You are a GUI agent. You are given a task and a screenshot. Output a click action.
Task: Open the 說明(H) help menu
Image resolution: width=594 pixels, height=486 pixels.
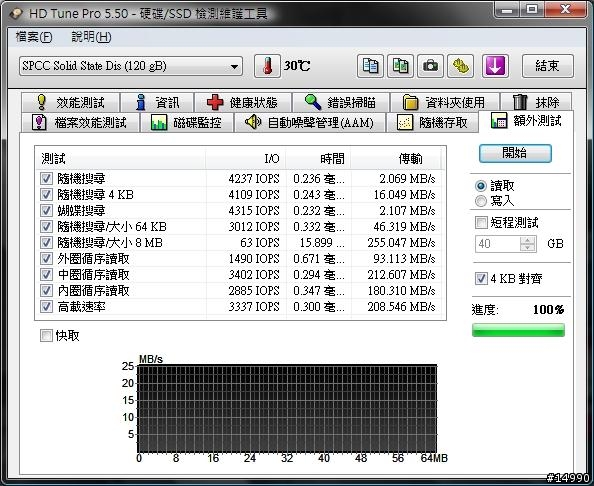point(91,37)
